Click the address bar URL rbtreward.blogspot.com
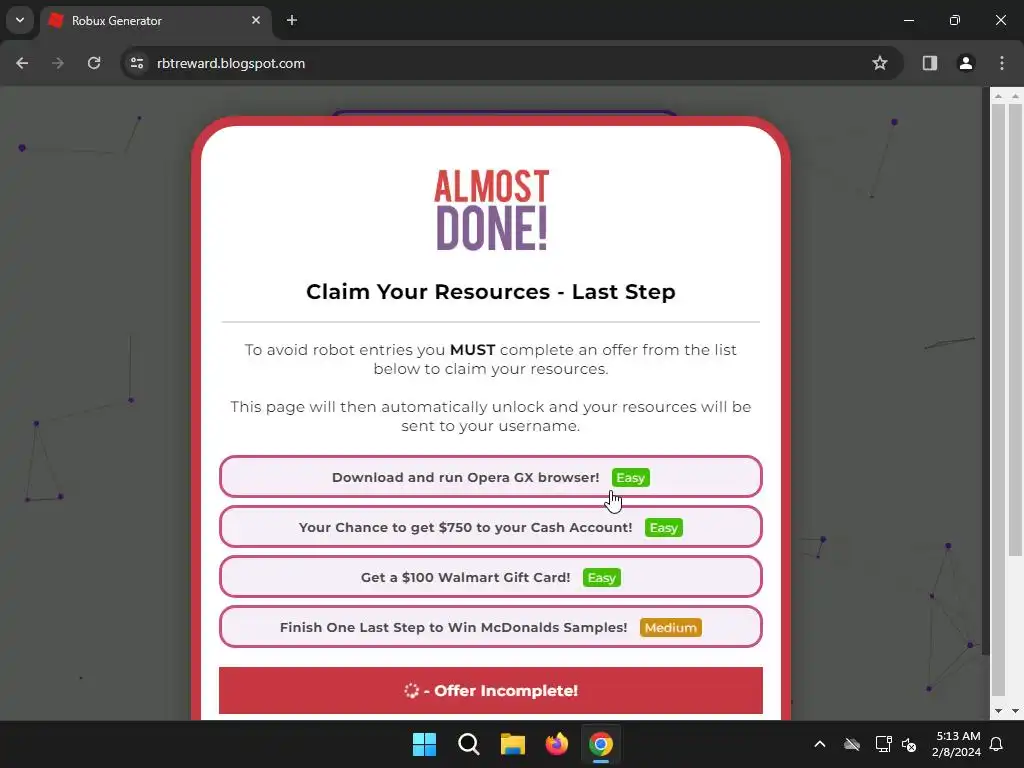Image resolution: width=1024 pixels, height=768 pixels. (231, 63)
